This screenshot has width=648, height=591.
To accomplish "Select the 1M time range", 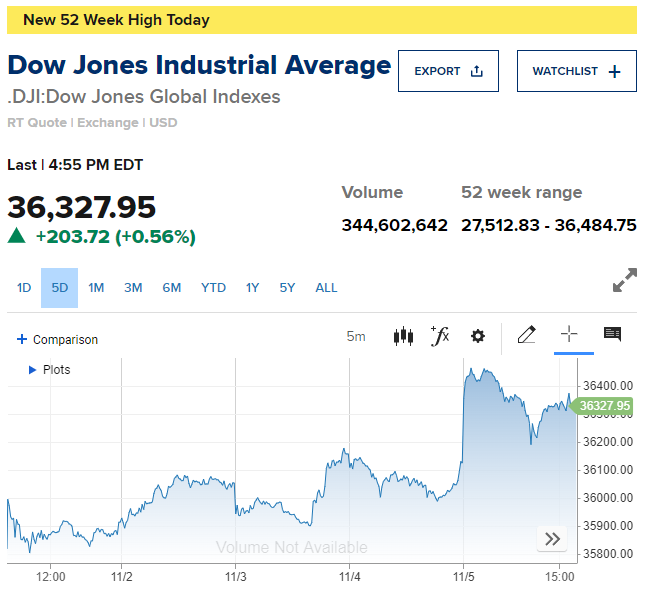I will [x=96, y=288].
